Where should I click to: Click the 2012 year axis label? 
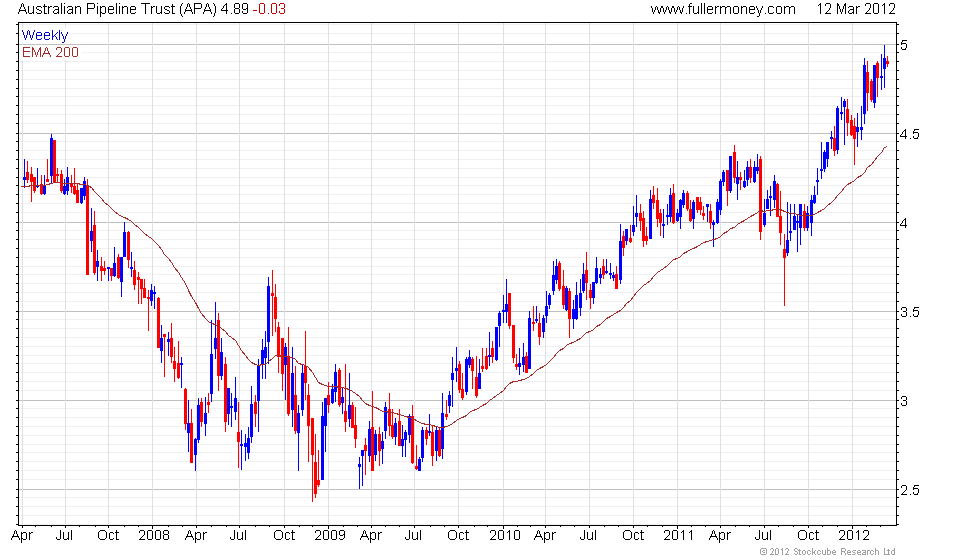[x=854, y=536]
